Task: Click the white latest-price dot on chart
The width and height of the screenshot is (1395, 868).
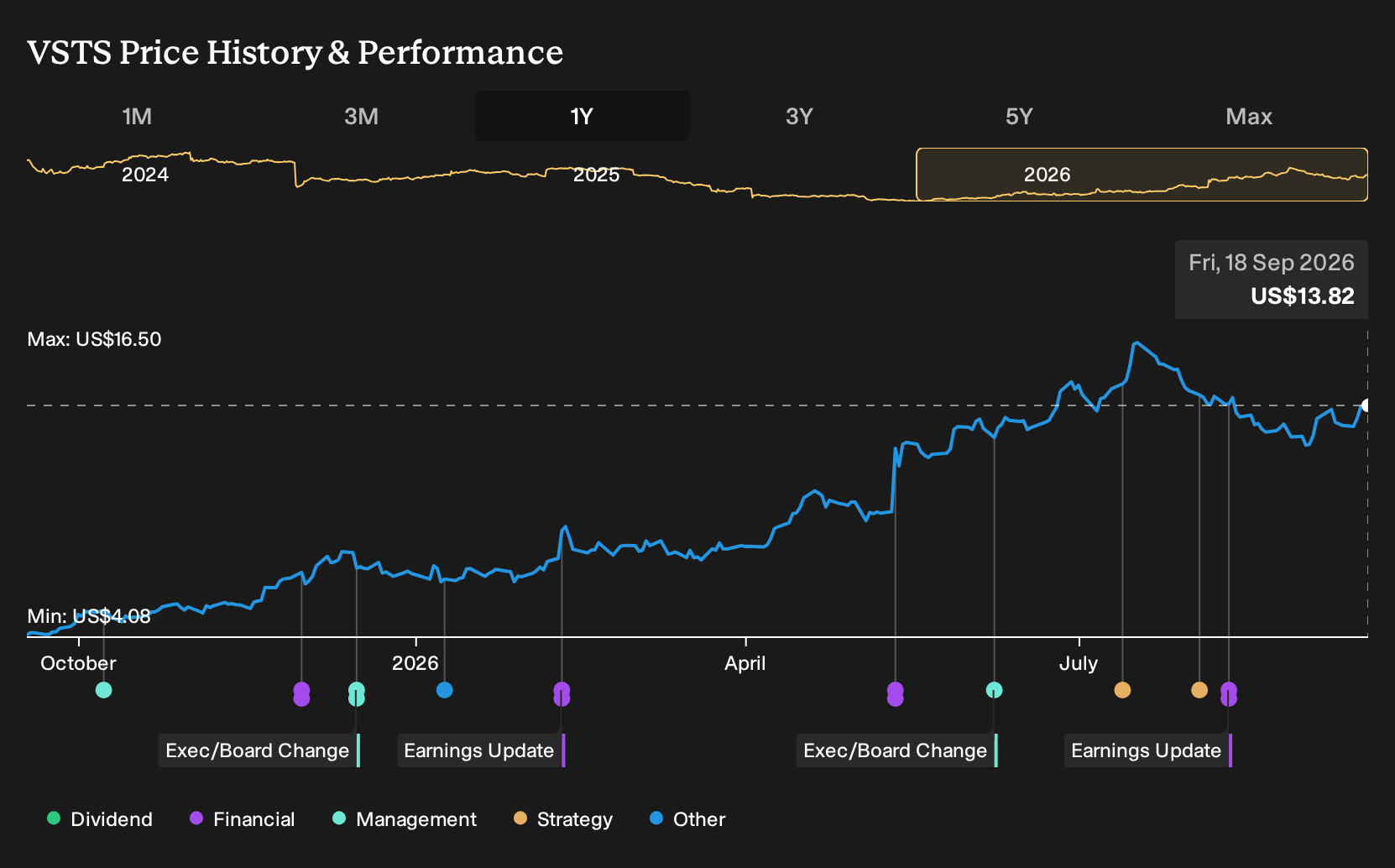Action: click(1366, 405)
